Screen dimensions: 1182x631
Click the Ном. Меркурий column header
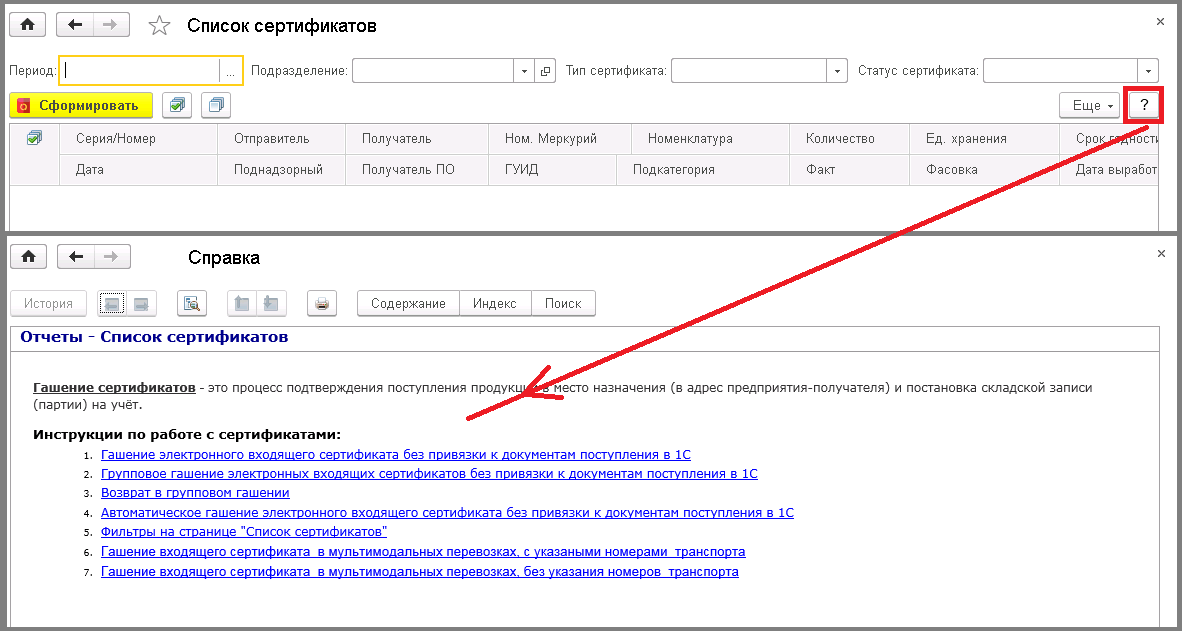pyautogui.click(x=559, y=139)
